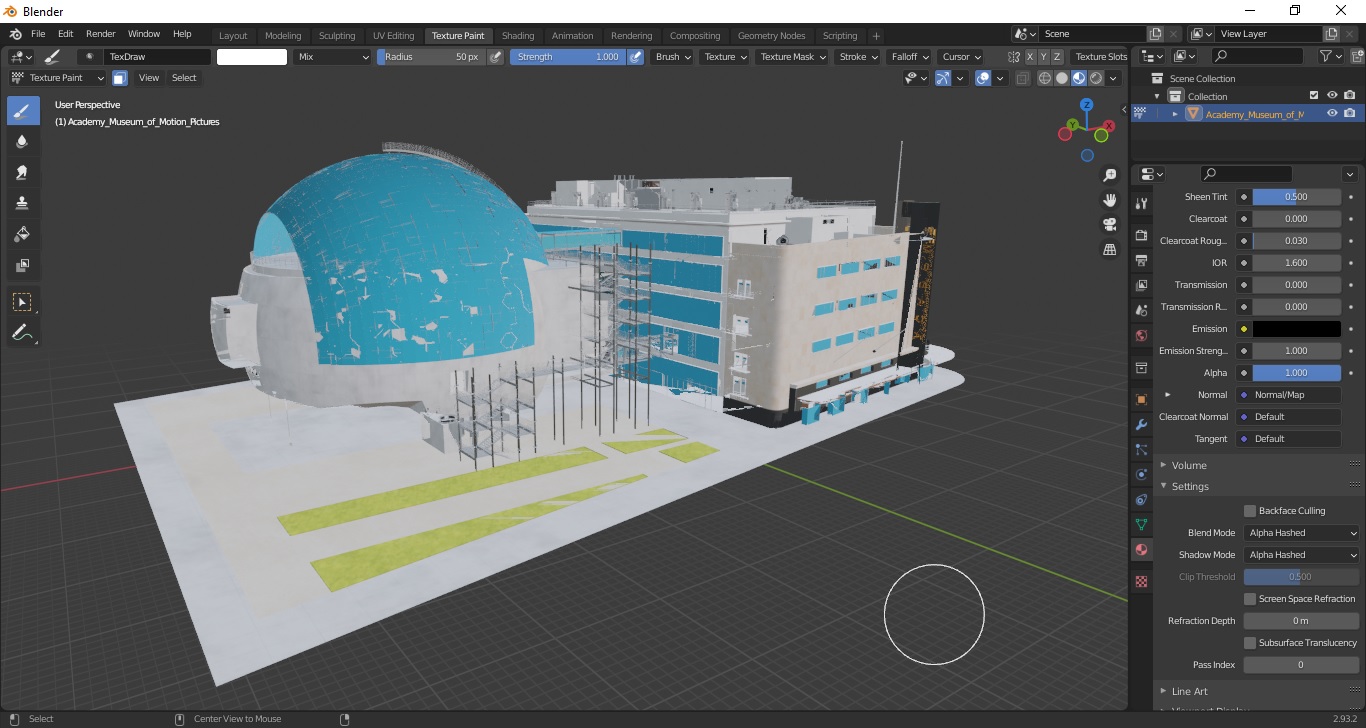
Task: Open the File menu
Action: click(x=38, y=34)
